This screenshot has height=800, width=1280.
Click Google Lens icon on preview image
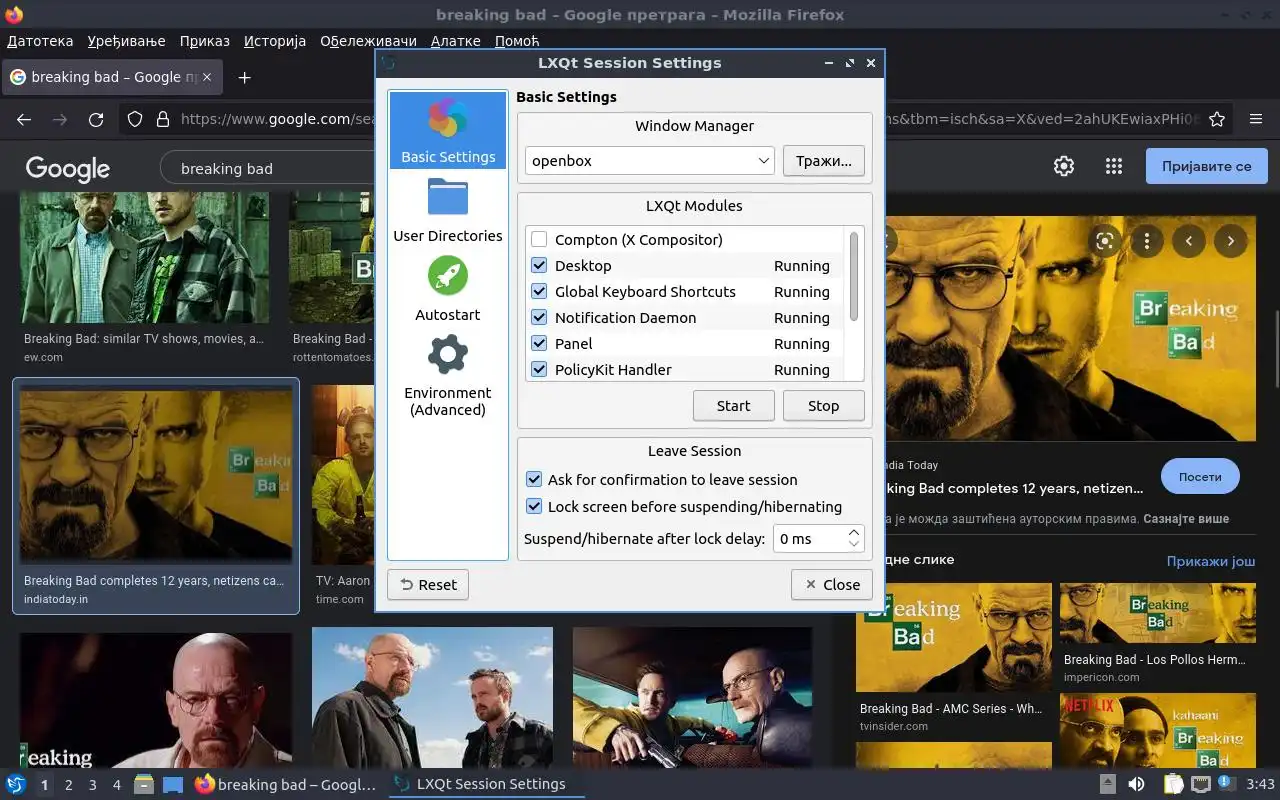click(1105, 240)
